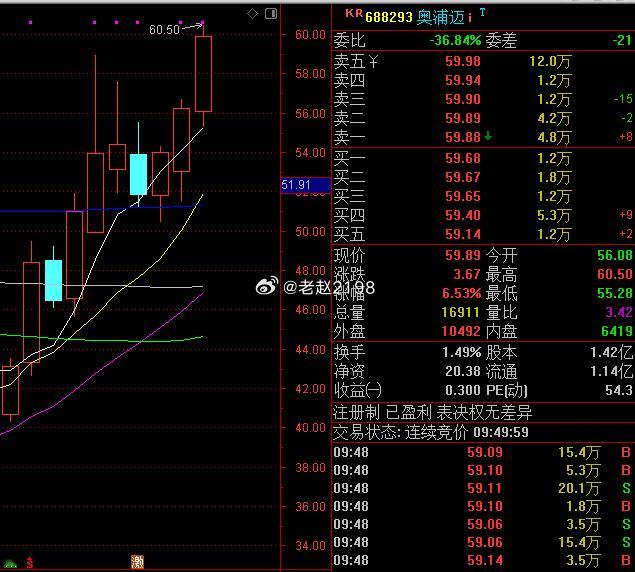This screenshot has height=572, width=635.
Task: Select the 买三 price 59.65
Action: (x=462, y=196)
